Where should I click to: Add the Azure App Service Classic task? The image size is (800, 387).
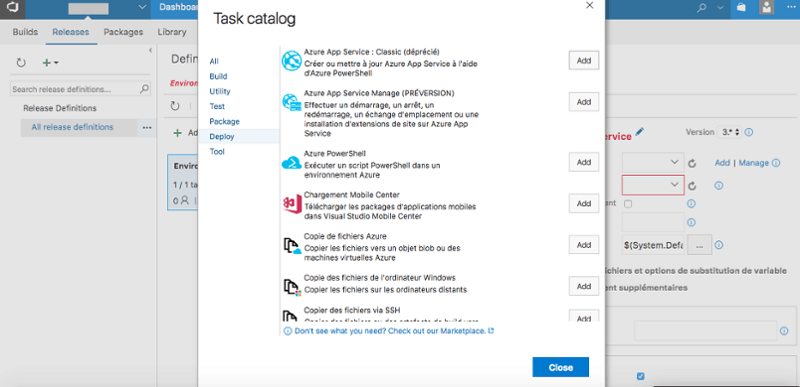click(584, 61)
